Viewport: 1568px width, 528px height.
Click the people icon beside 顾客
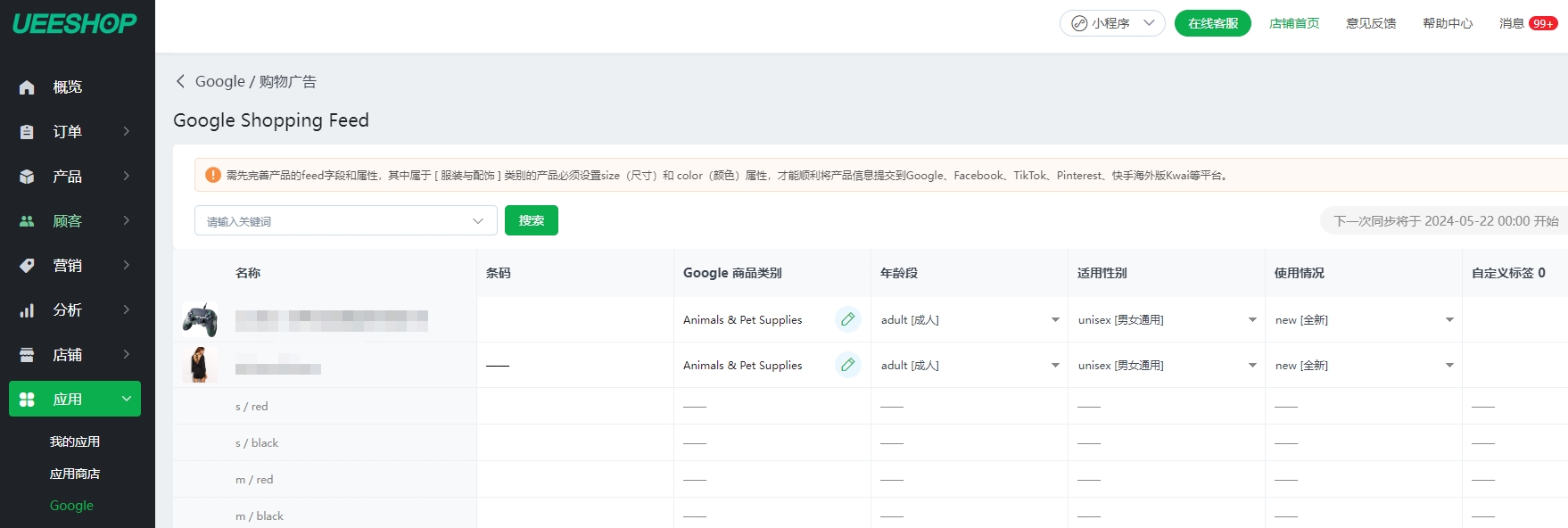click(27, 221)
